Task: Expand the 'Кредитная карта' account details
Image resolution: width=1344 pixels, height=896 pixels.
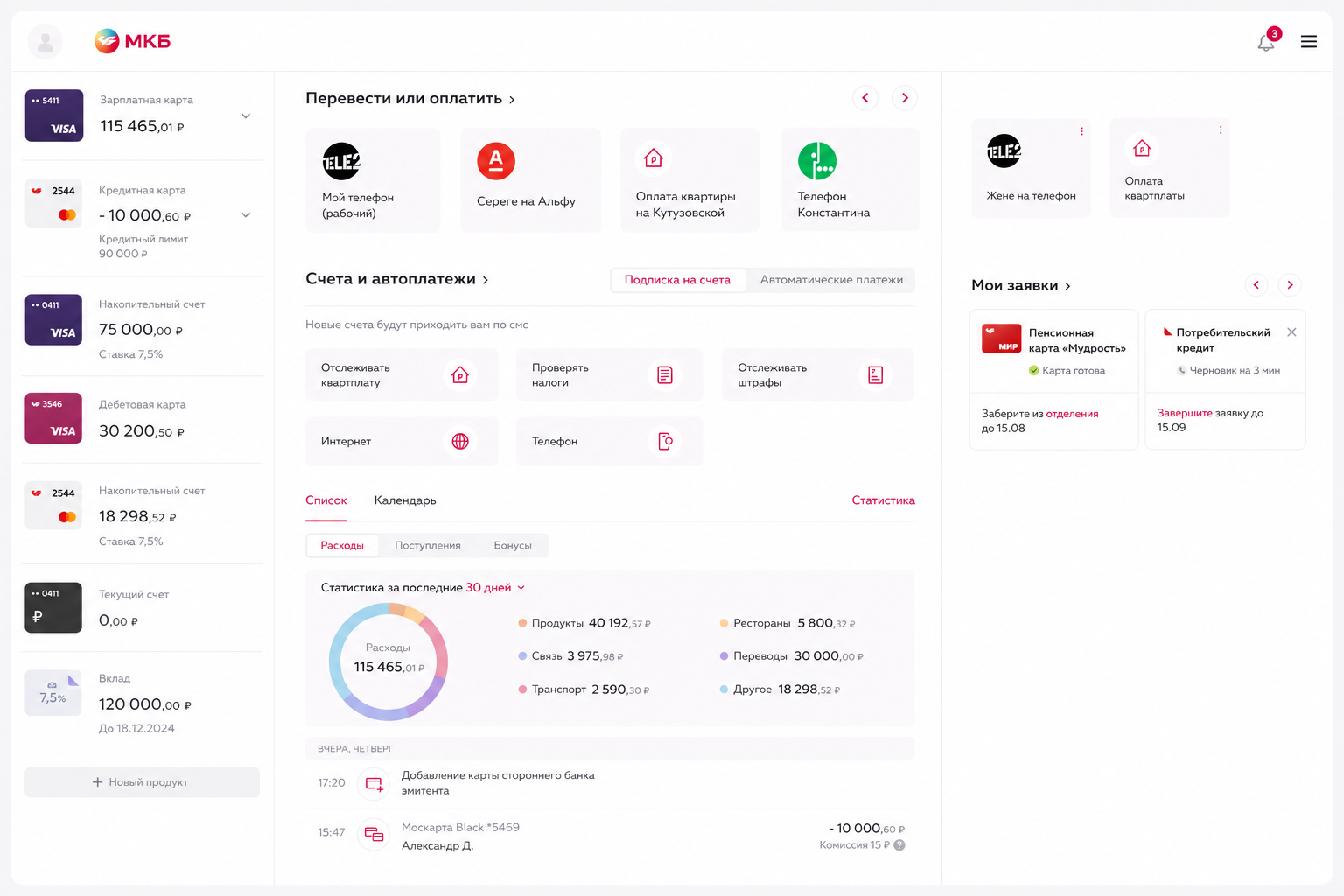Action: point(246,214)
